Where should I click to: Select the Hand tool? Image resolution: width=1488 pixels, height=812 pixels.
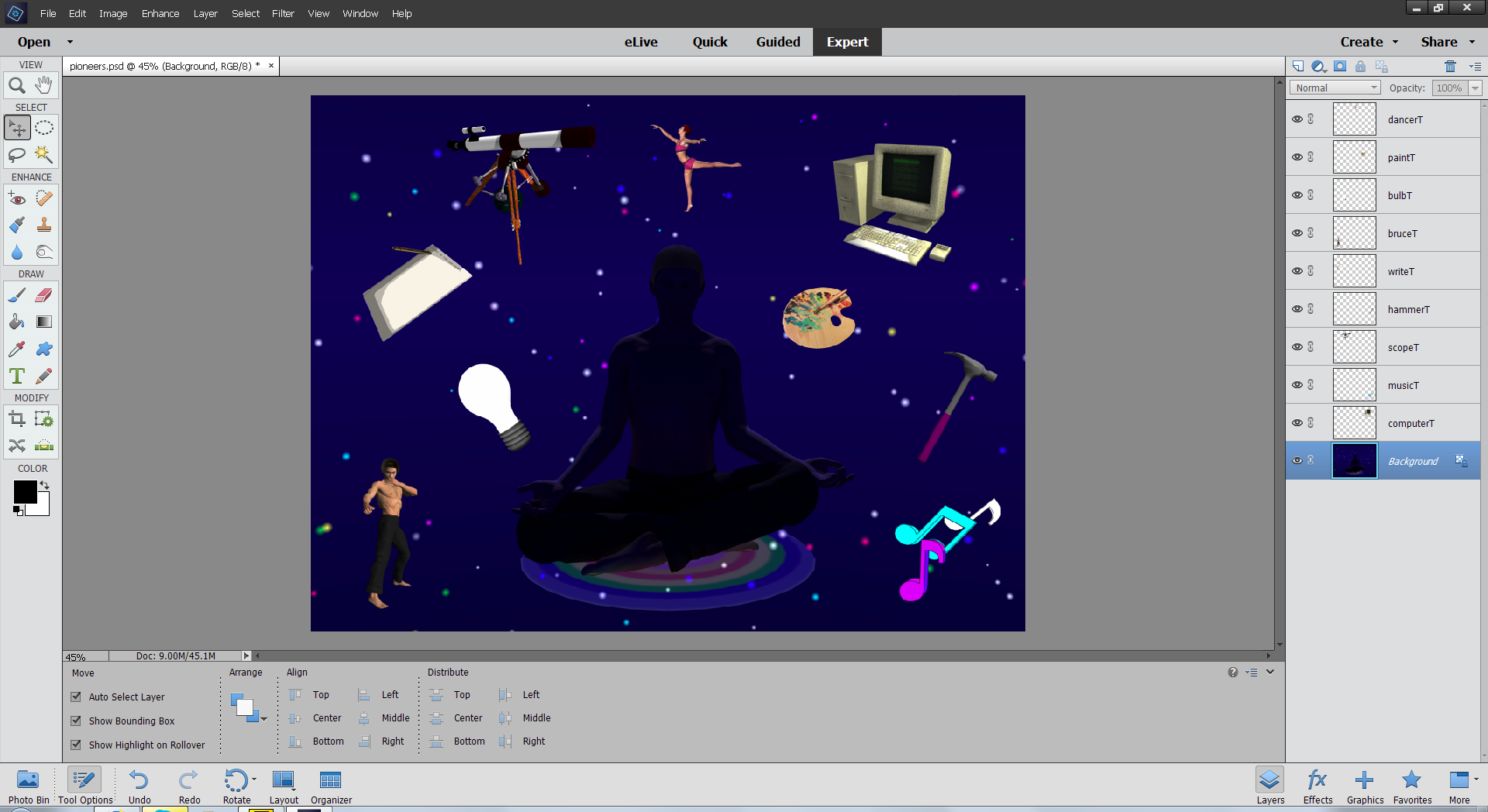coord(44,85)
